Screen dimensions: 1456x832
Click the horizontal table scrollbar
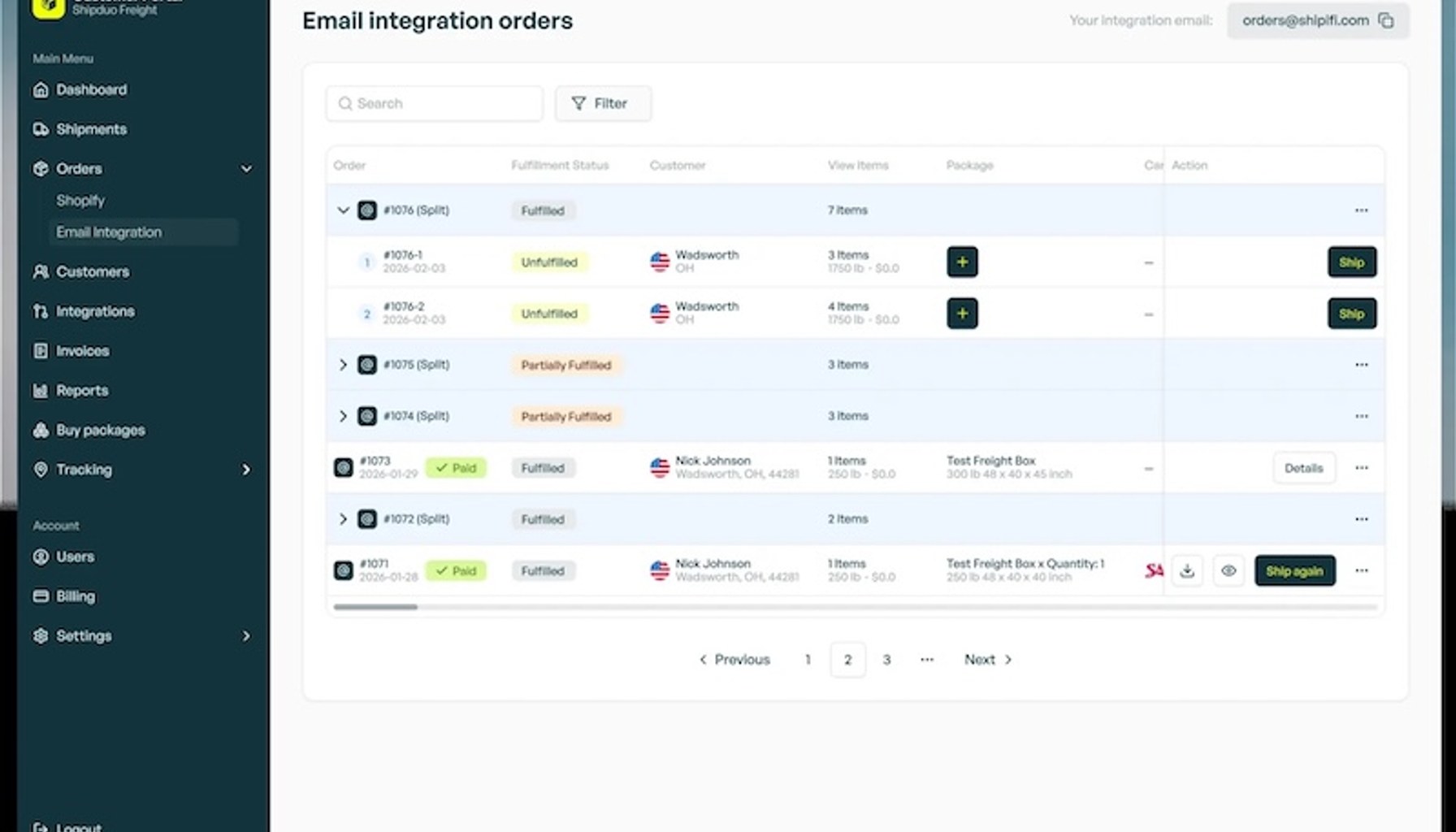click(375, 607)
